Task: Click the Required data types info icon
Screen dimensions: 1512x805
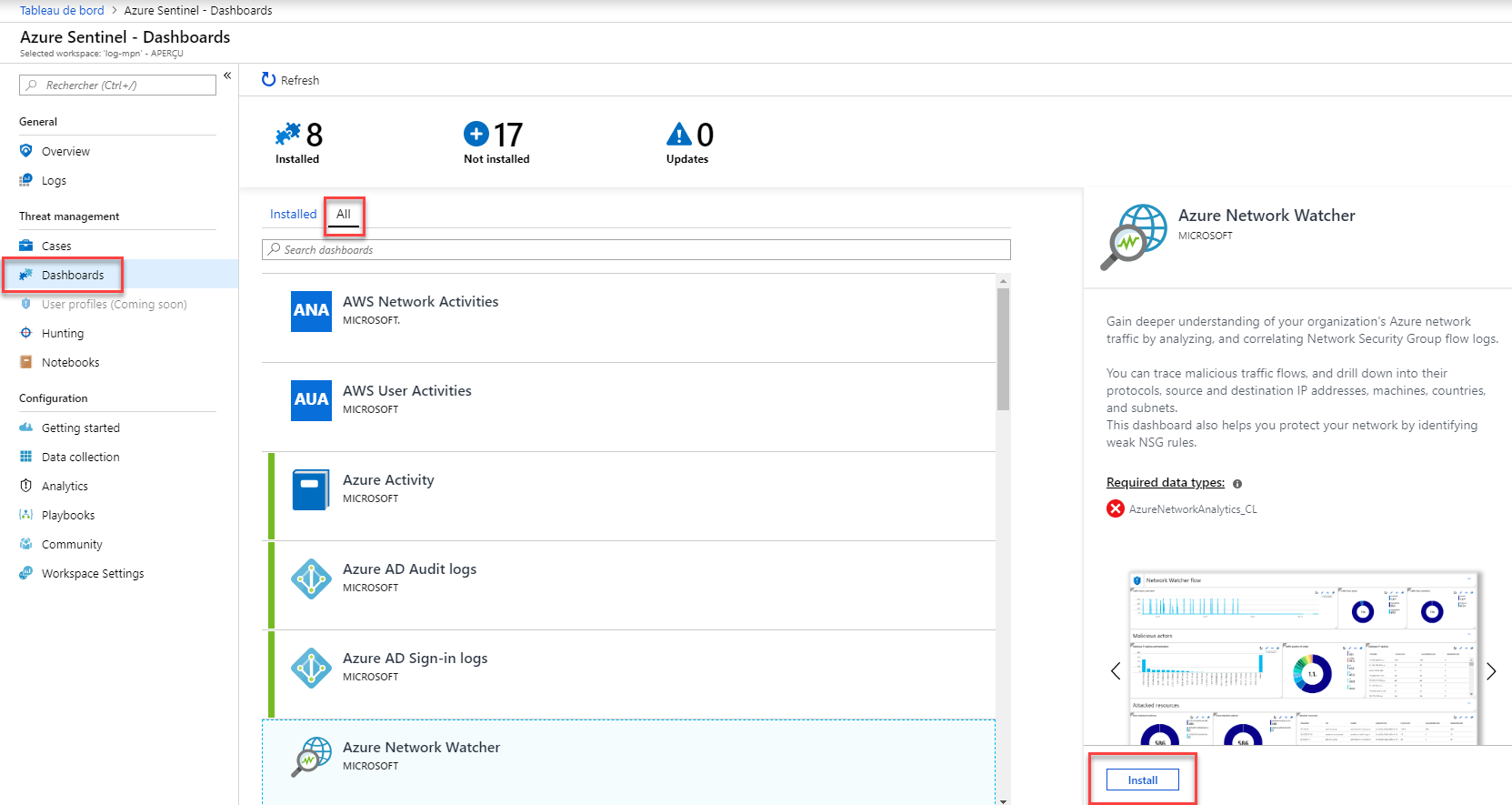Action: click(1237, 484)
